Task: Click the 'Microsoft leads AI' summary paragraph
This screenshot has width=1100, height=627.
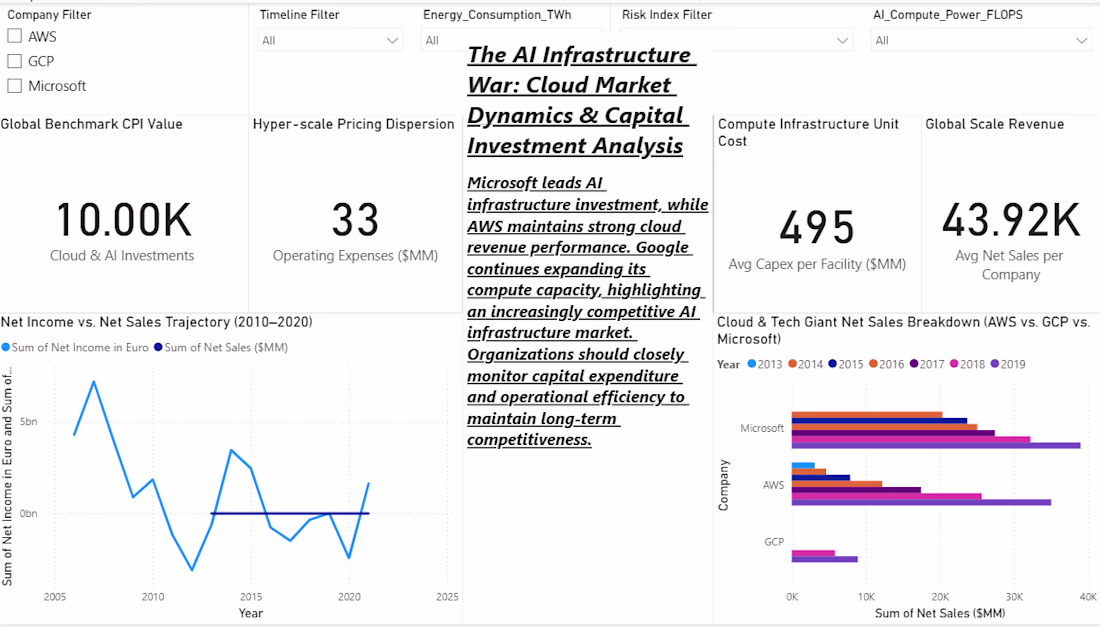Action: click(x=588, y=311)
